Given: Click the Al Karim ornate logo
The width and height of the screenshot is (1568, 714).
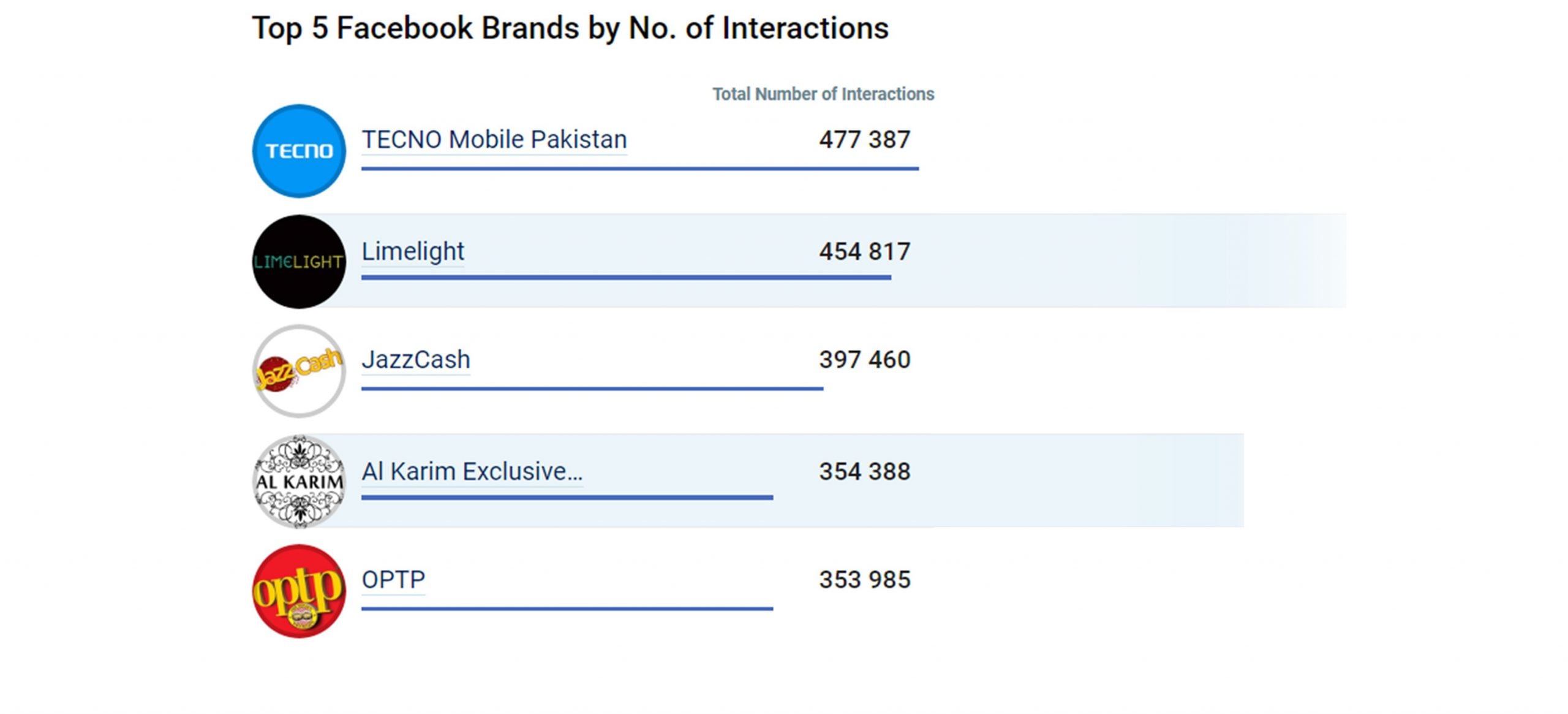Looking at the screenshot, I should (299, 482).
